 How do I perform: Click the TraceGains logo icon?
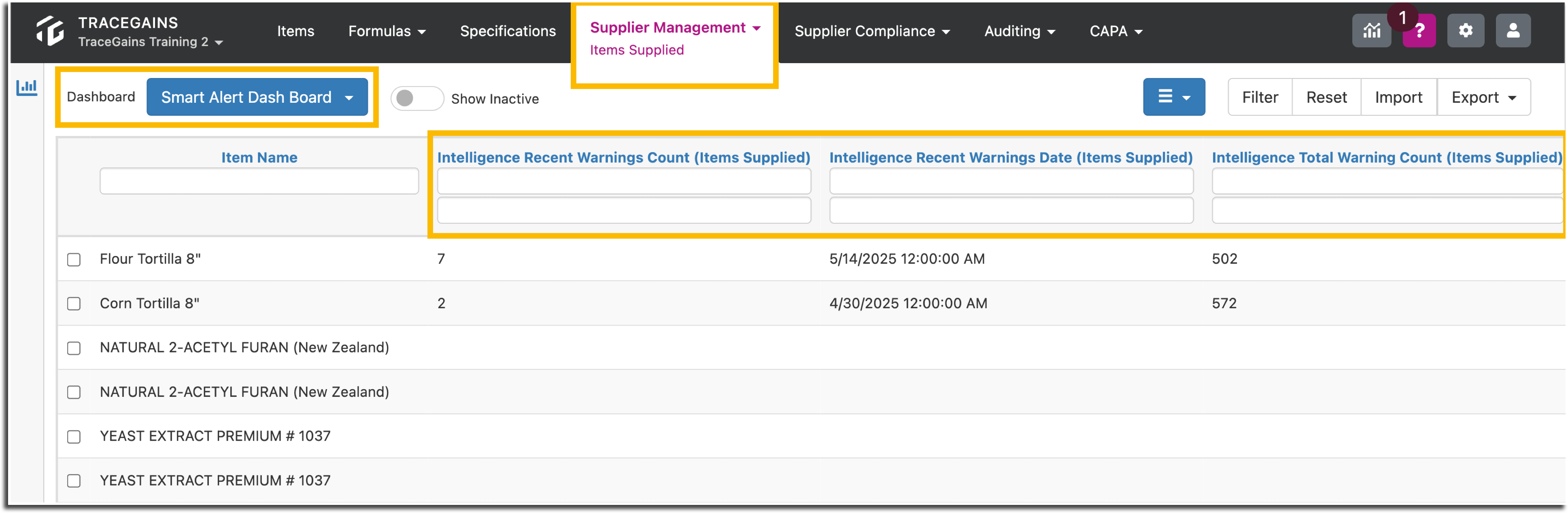(50, 31)
